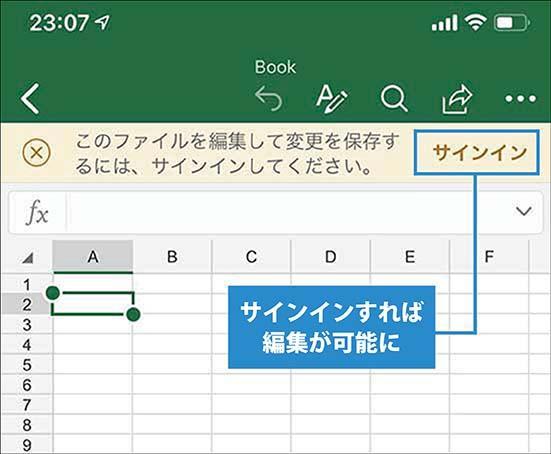Open the search magnifier
This screenshot has height=454, width=551.
click(x=394, y=99)
